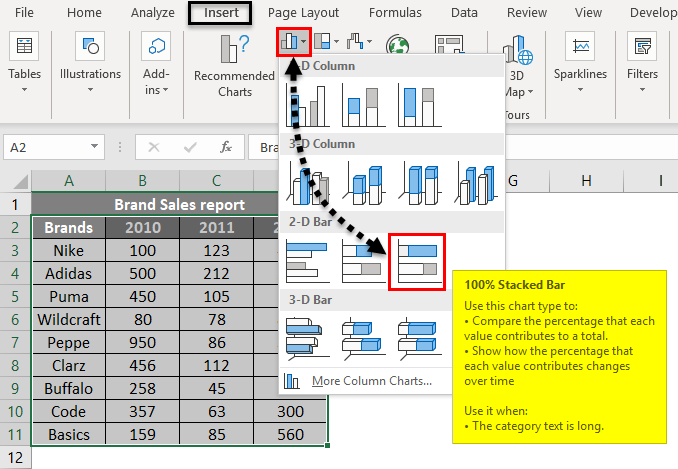Expand the Name Box dropdown arrow
Image resolution: width=678 pixels, height=469 pixels.
pos(94,147)
